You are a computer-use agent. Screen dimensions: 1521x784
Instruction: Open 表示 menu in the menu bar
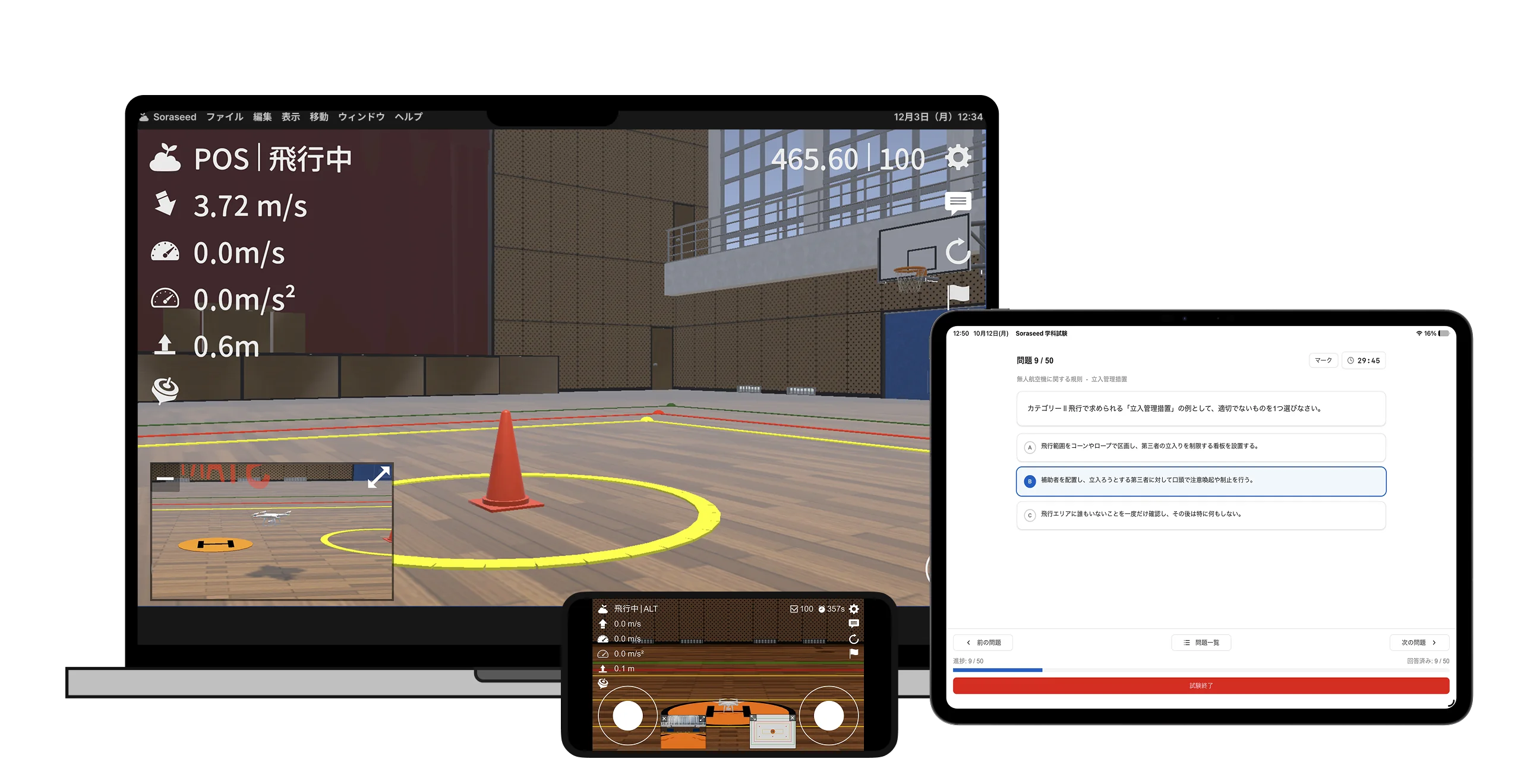[291, 117]
